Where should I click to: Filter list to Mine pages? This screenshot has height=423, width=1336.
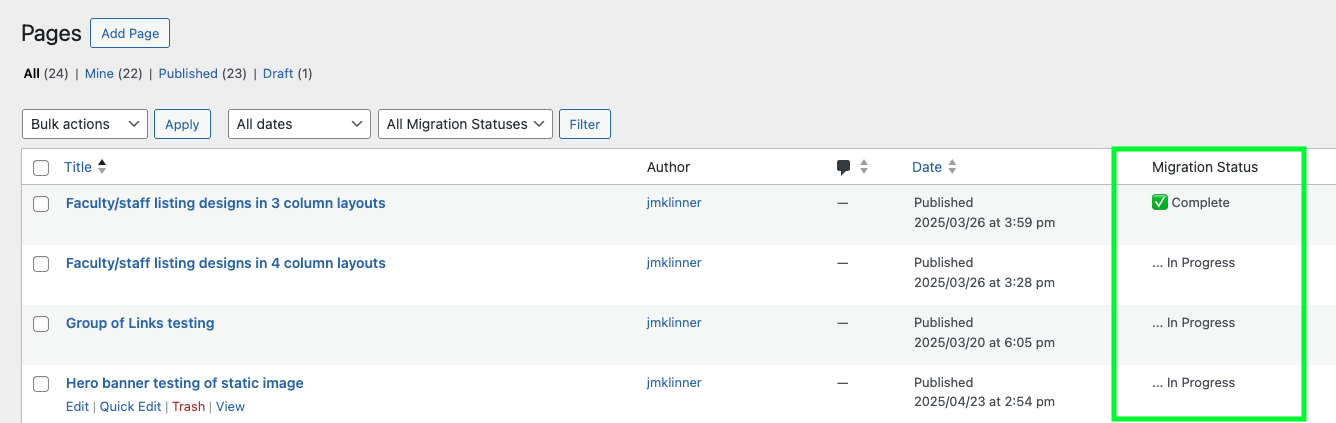(99, 73)
